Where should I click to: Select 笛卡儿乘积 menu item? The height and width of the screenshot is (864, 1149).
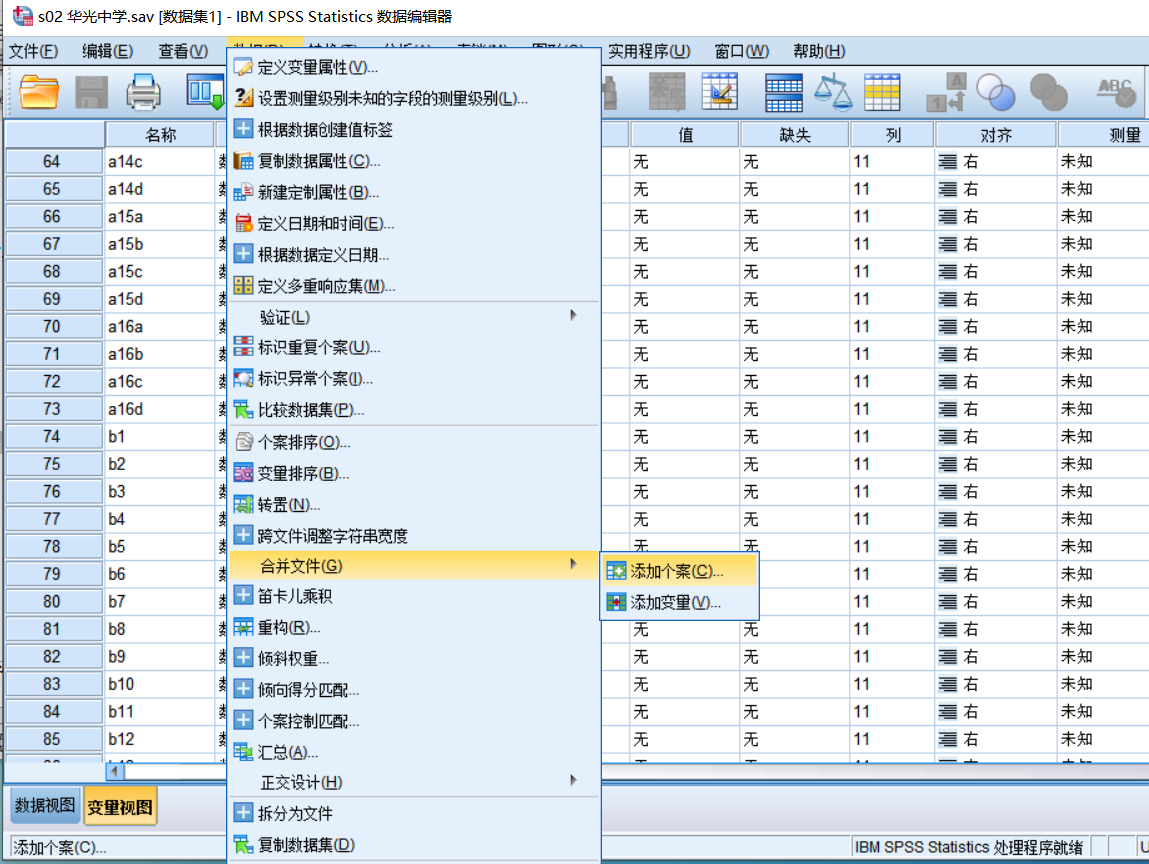click(414, 596)
